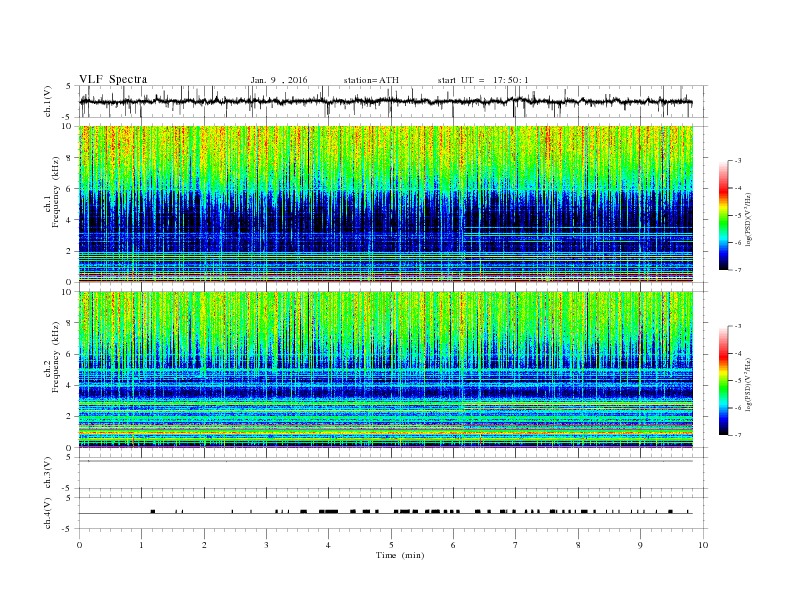
Task: Click the ch.1 voltage waveform trace
Action: pyautogui.click(x=386, y=101)
